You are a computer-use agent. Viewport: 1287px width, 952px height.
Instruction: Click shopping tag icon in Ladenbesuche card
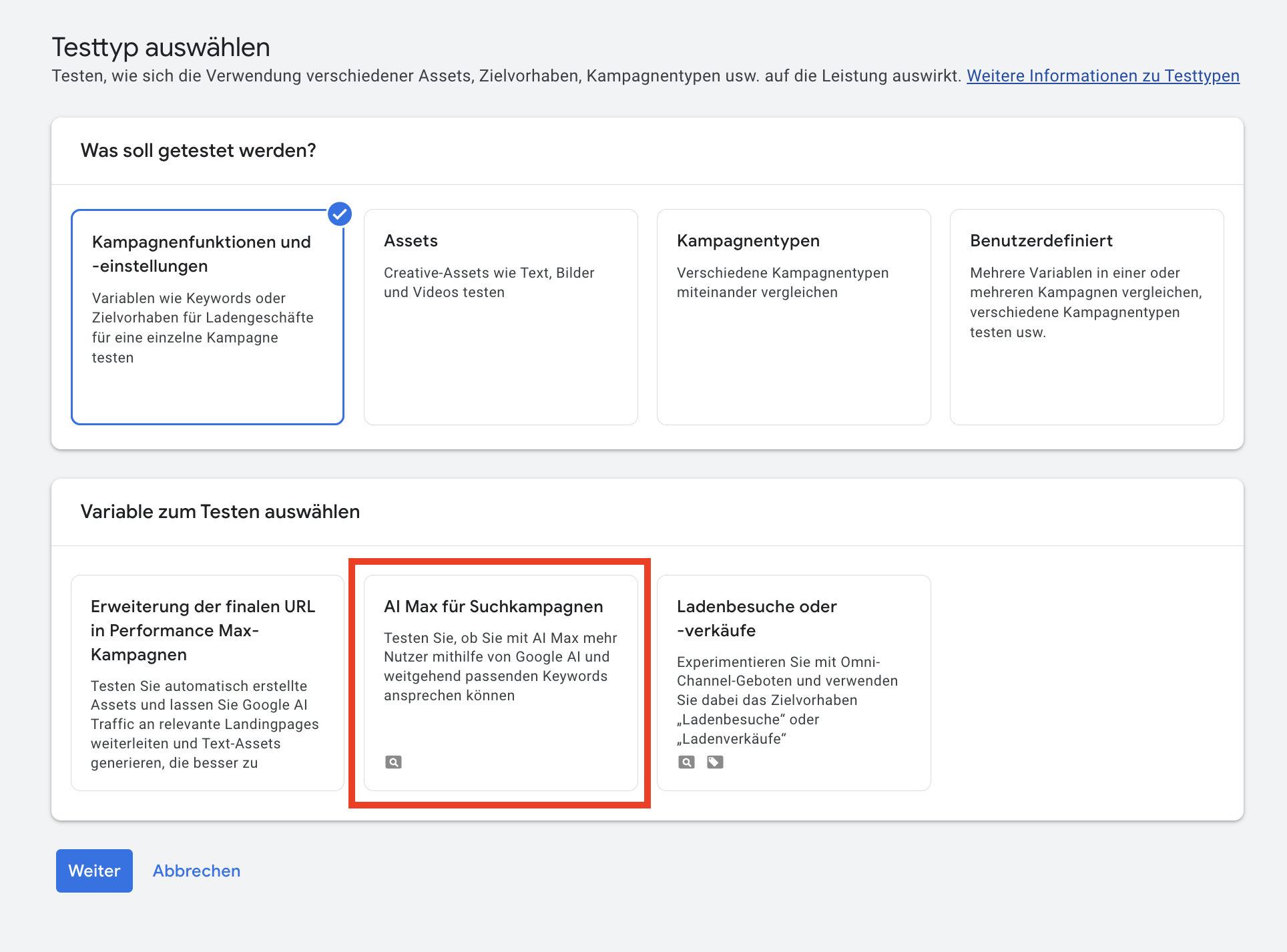(715, 762)
